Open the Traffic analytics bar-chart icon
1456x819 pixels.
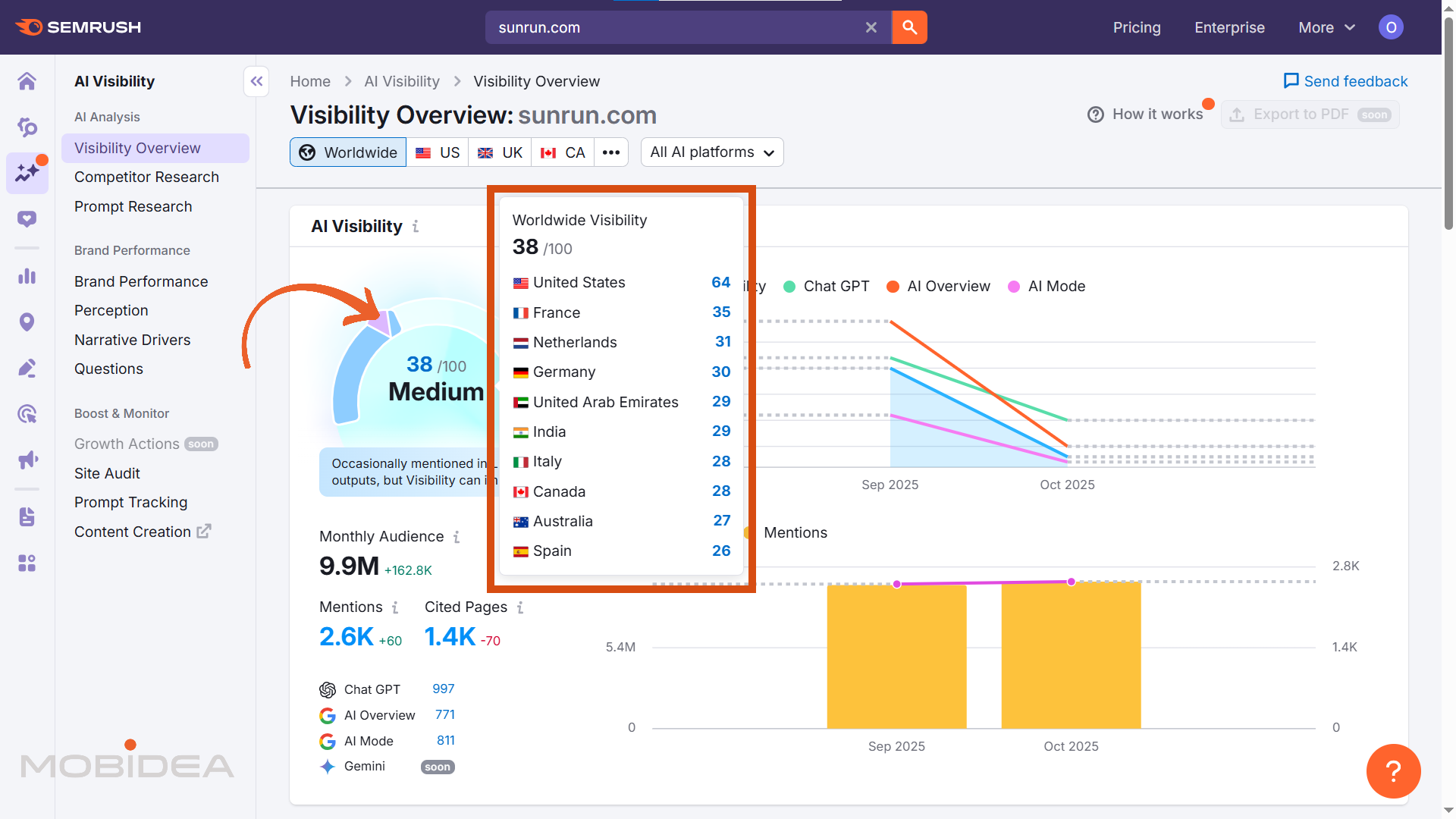click(27, 276)
